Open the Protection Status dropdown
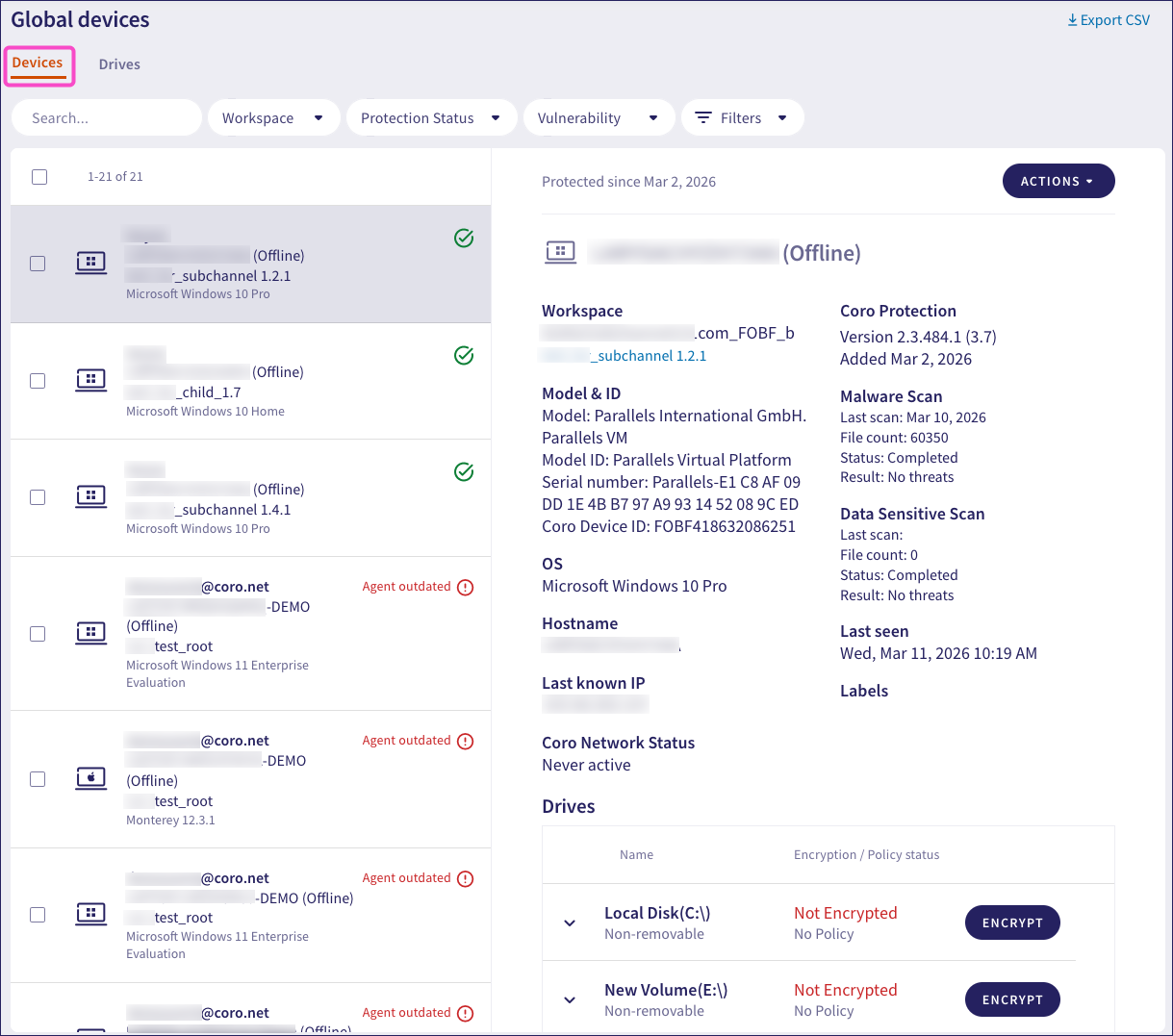This screenshot has height=1036, width=1173. 432,117
